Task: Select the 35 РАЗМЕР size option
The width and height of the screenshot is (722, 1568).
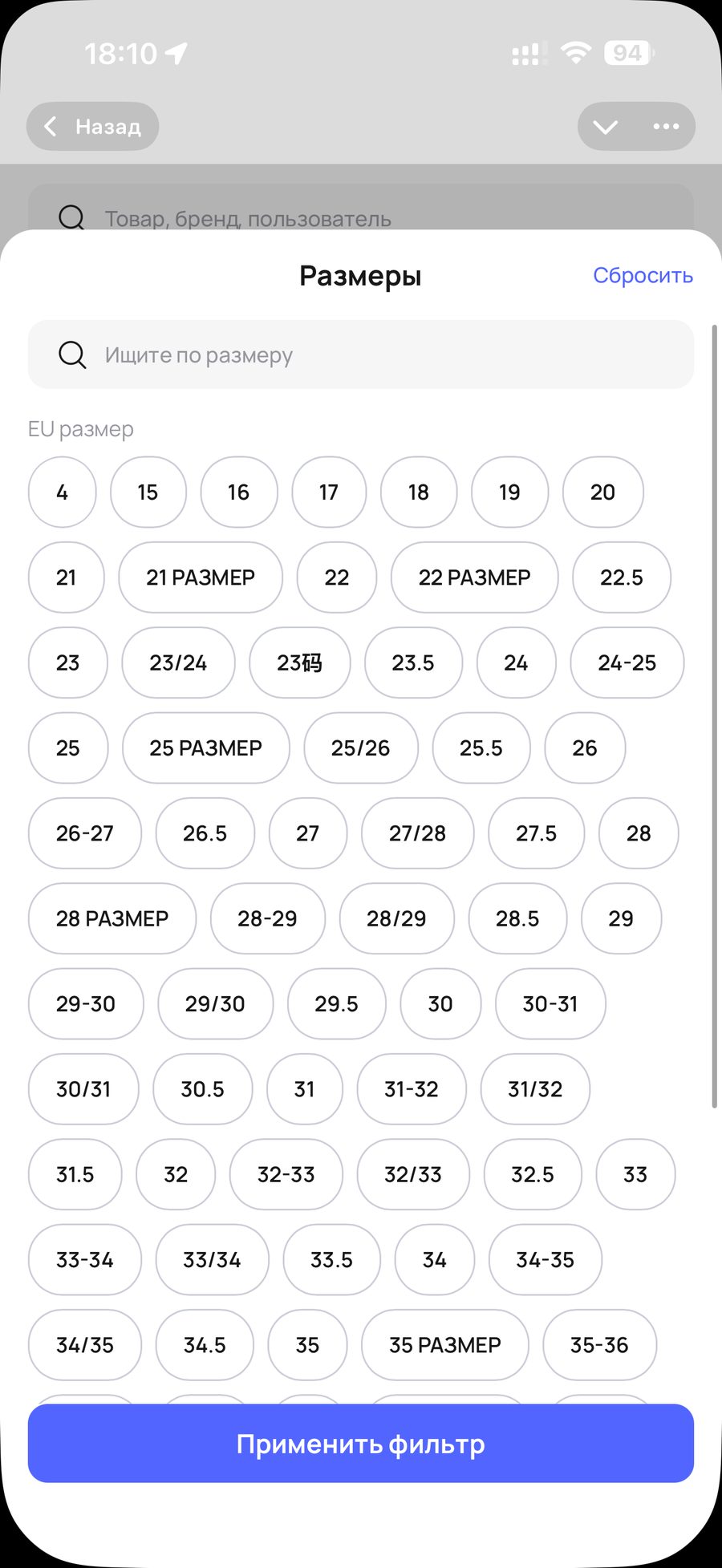Action: (x=445, y=1345)
